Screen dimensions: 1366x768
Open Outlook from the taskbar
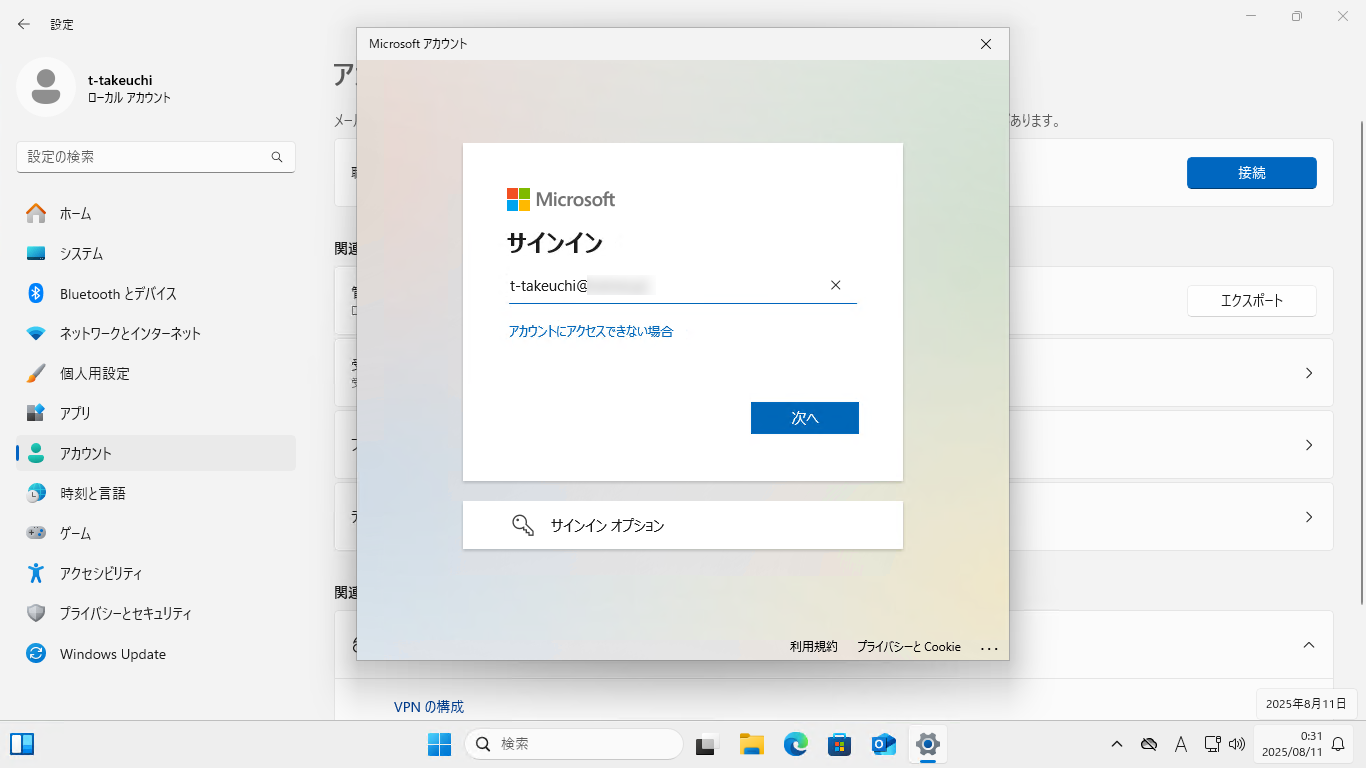(x=884, y=744)
